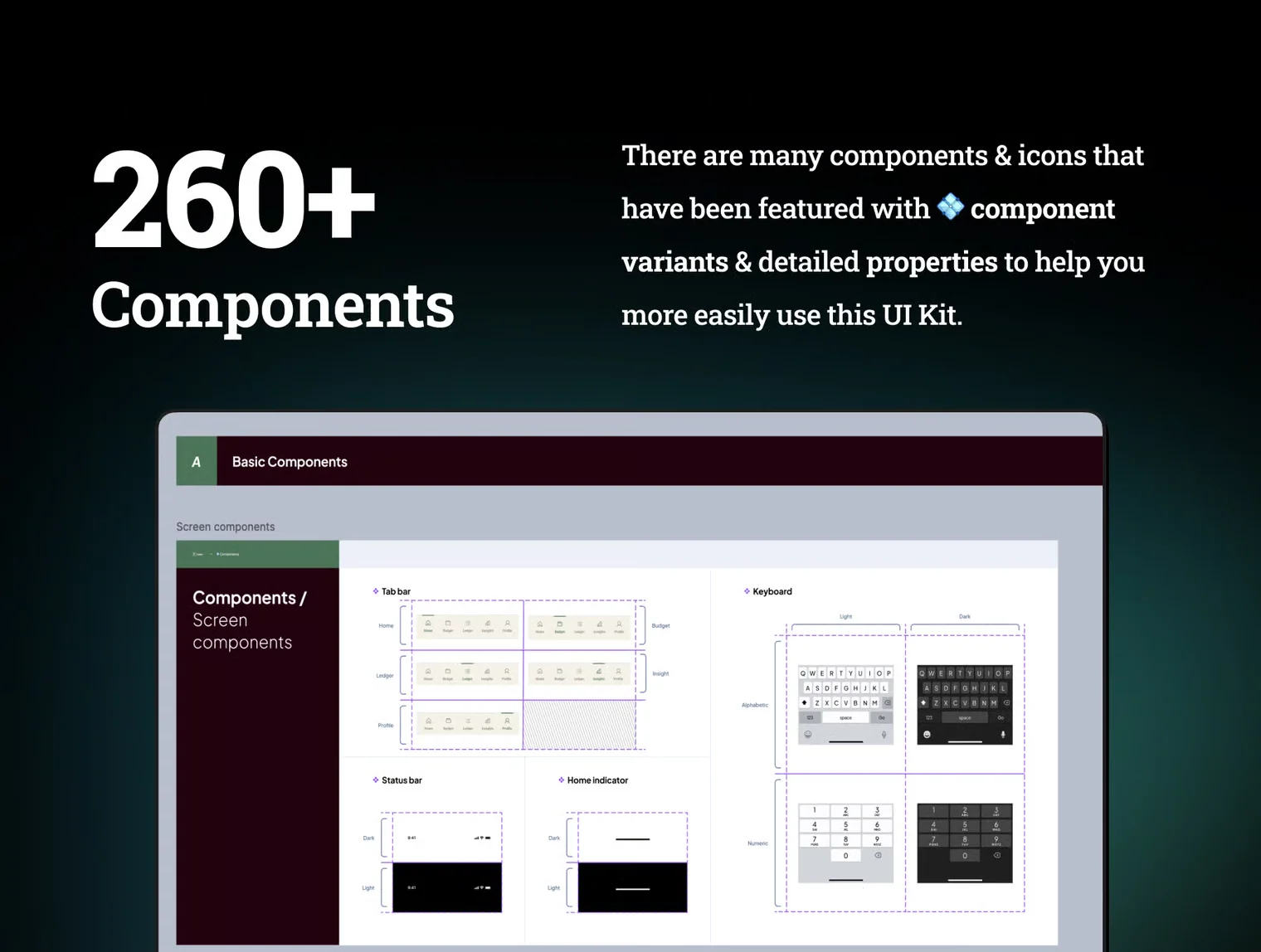Tap the shift arrow key on the light alphabetic keyboard
Image resolution: width=1261 pixels, height=952 pixels.
click(x=804, y=702)
